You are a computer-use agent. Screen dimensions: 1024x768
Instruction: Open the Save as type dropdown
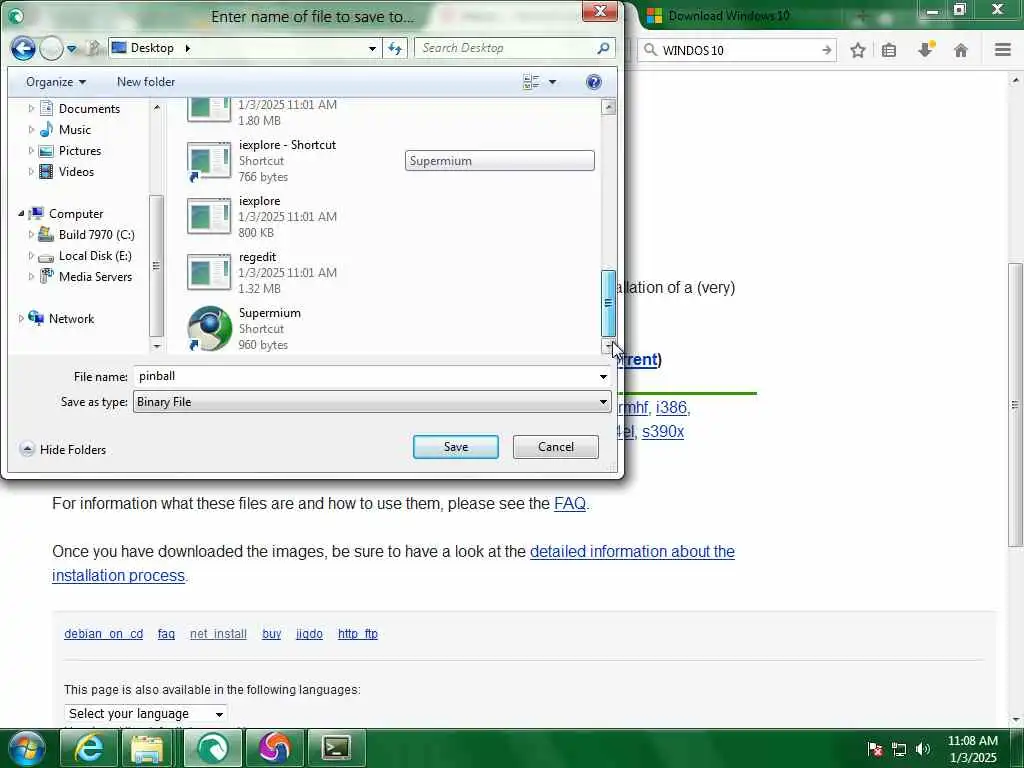(x=372, y=402)
